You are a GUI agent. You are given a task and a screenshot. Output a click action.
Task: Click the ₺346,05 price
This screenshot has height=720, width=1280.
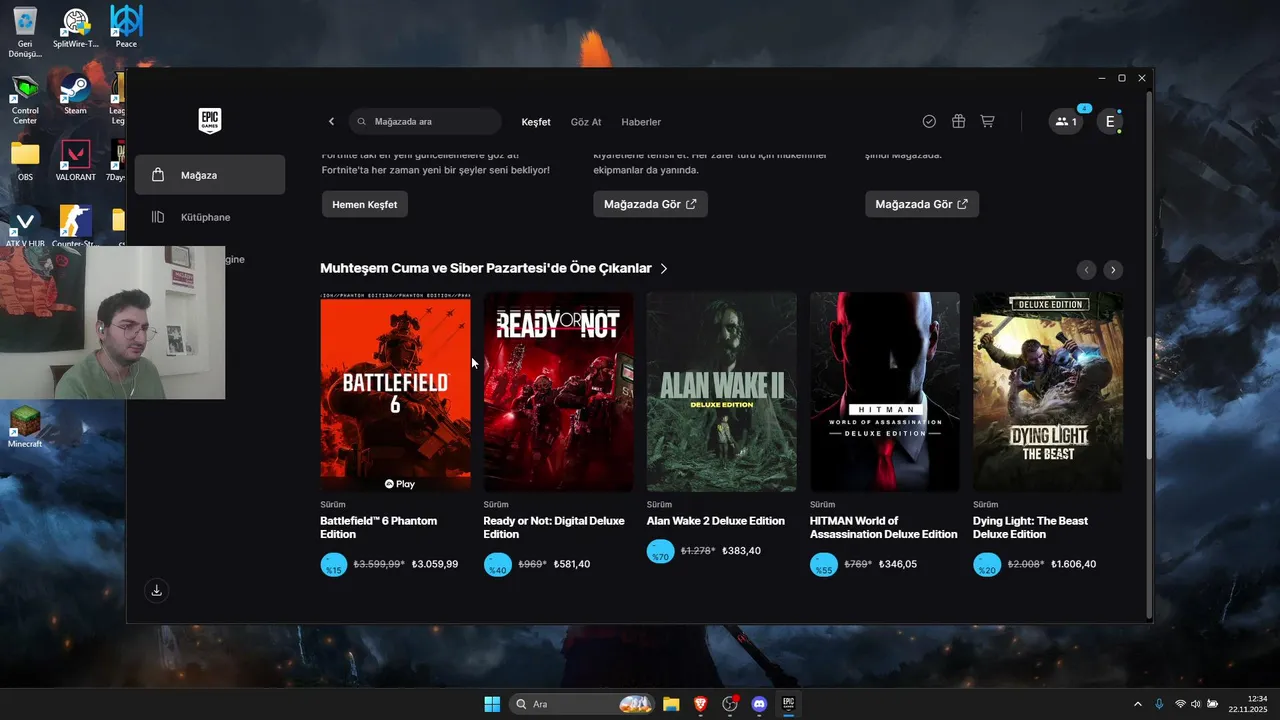[898, 565]
